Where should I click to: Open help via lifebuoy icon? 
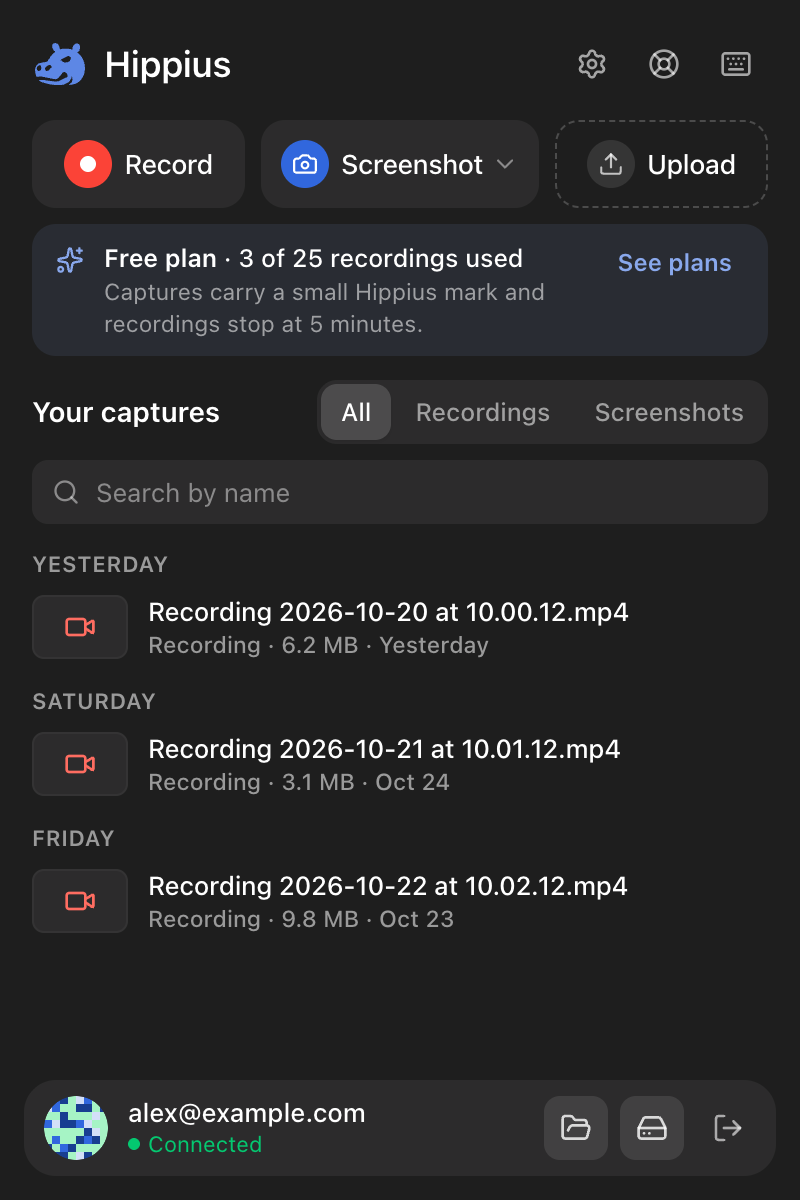664,64
